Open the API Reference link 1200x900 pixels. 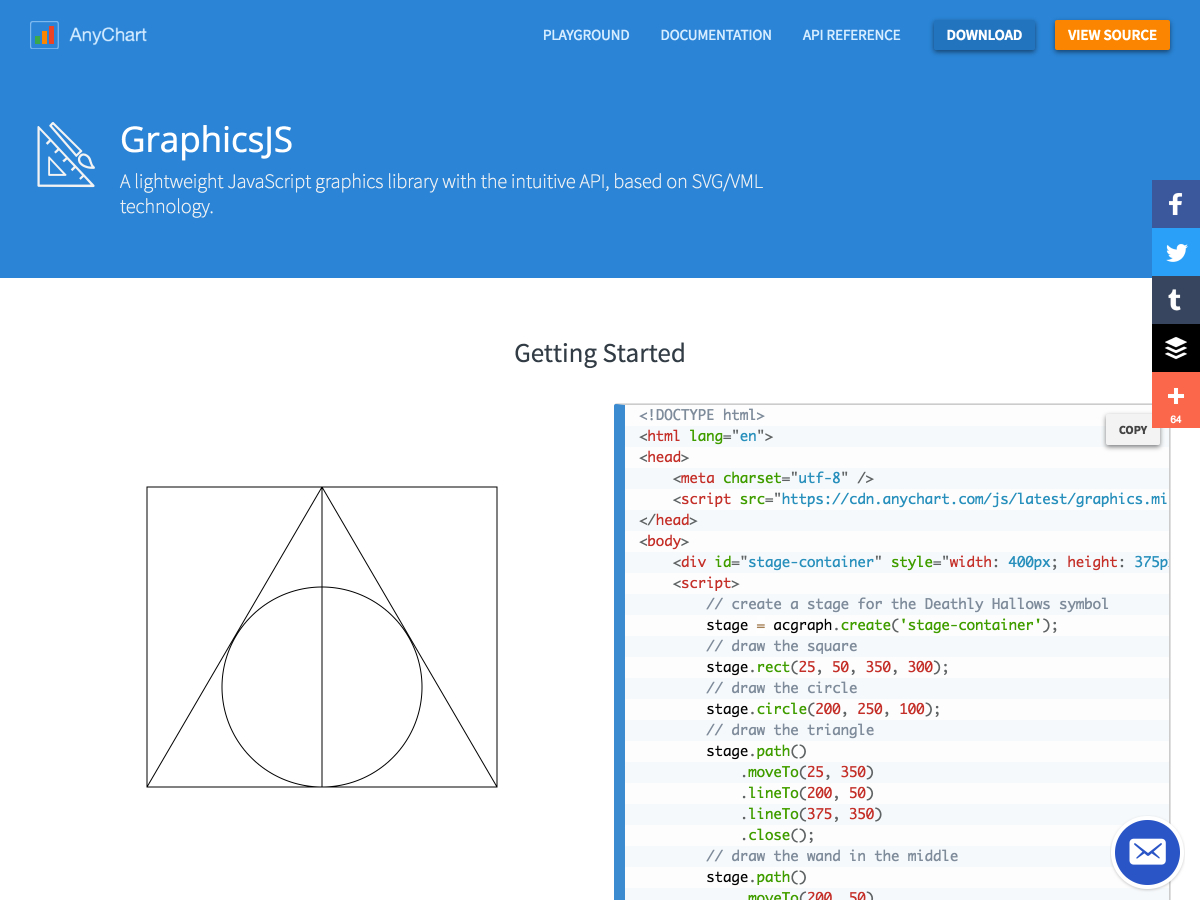click(x=851, y=35)
